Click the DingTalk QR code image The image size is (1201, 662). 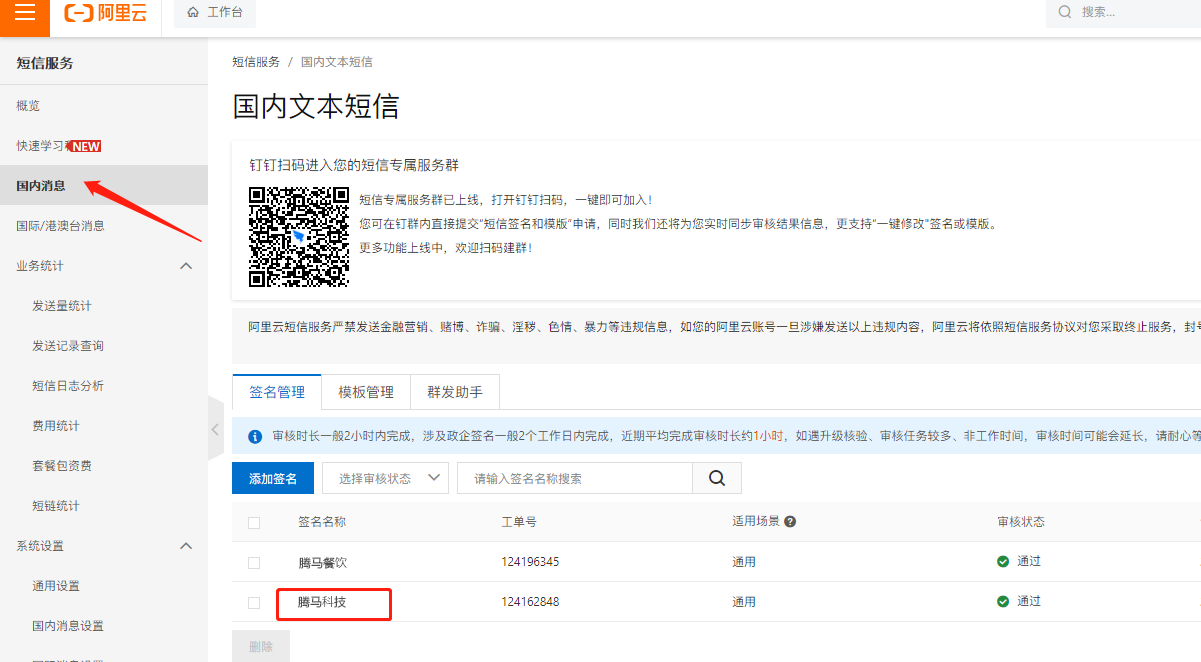[x=298, y=237]
